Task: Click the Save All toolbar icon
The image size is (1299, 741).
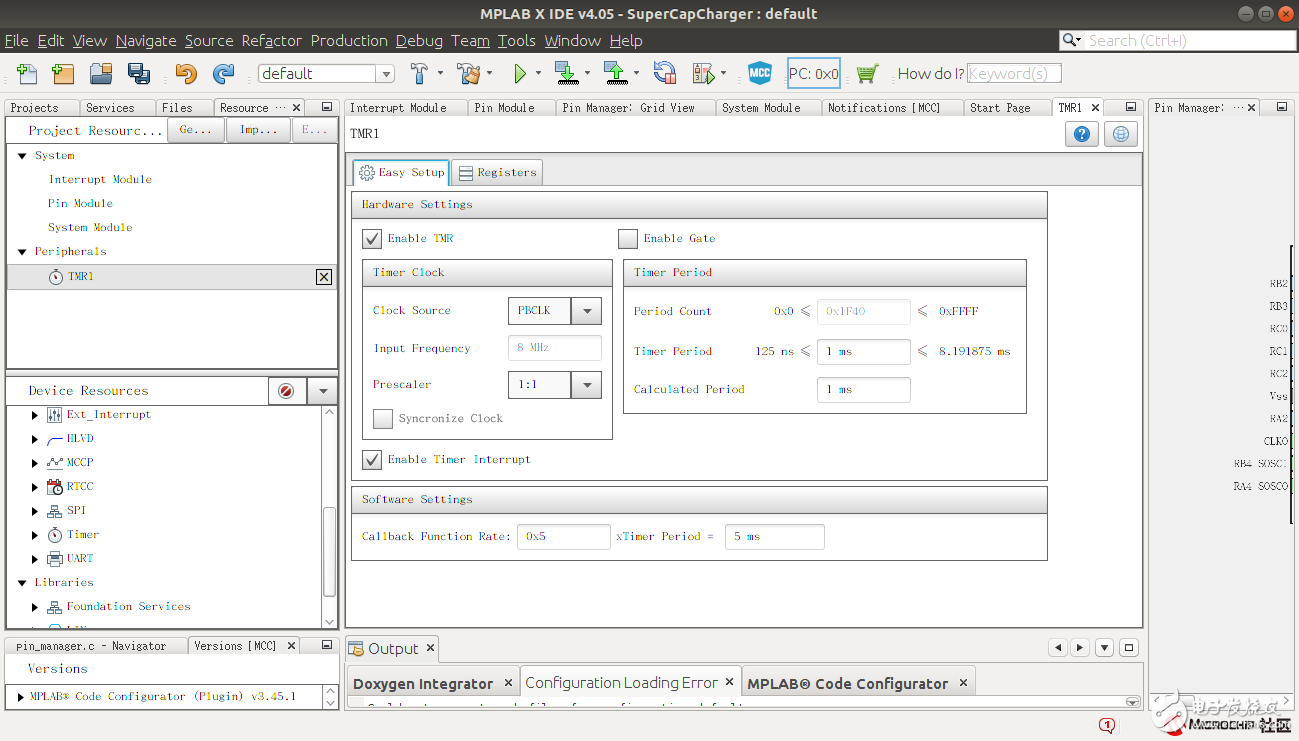Action: pos(138,73)
